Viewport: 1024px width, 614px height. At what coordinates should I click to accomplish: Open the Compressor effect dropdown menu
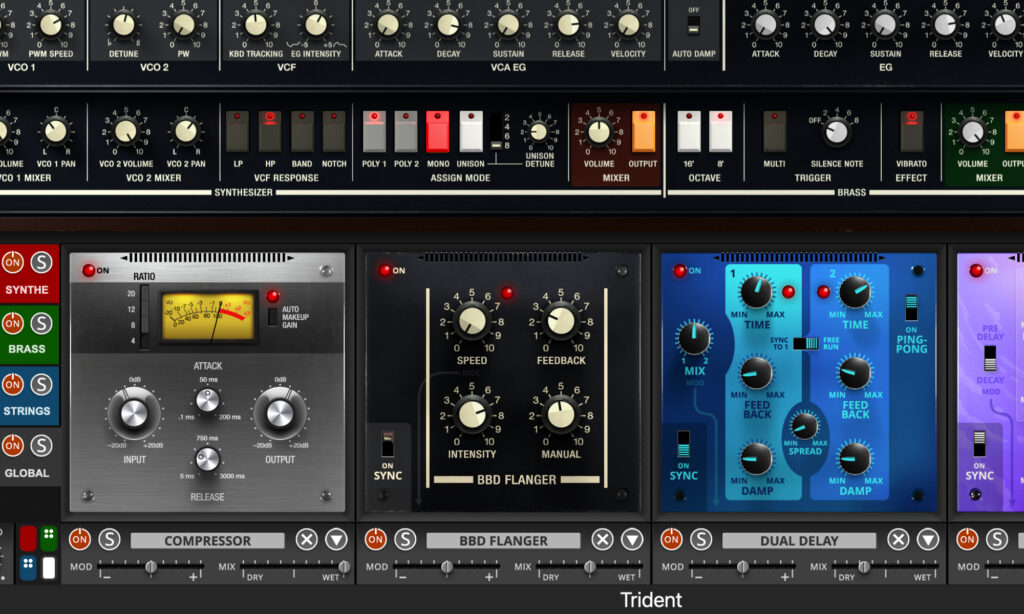tap(336, 540)
